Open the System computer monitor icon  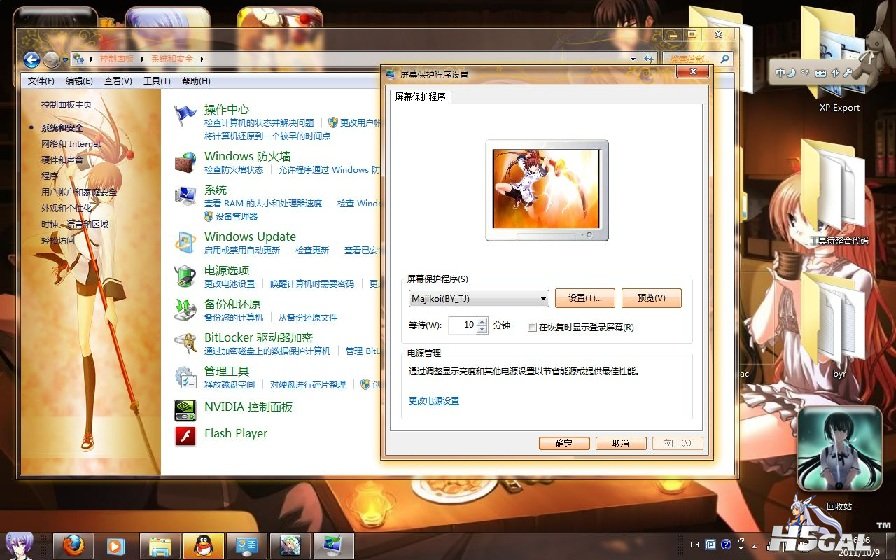coord(185,196)
